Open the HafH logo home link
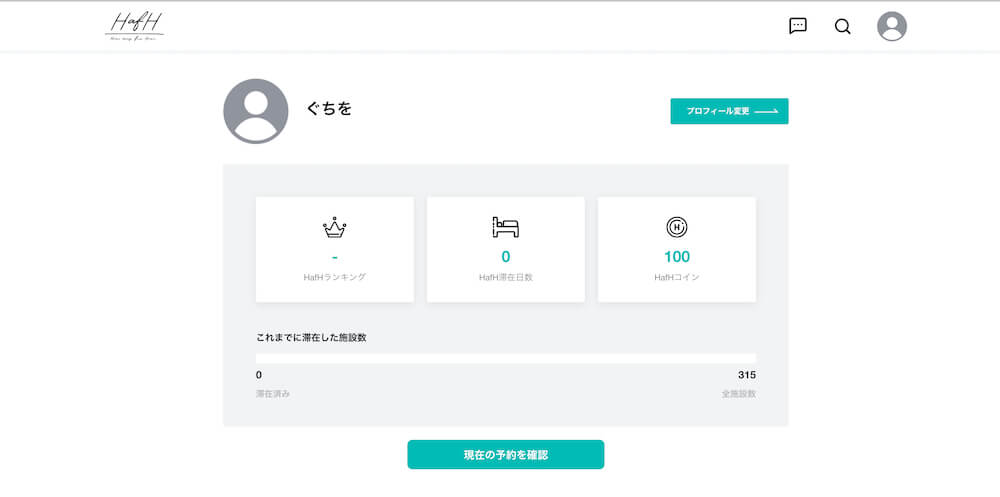This screenshot has width=1000, height=497. coord(135,26)
